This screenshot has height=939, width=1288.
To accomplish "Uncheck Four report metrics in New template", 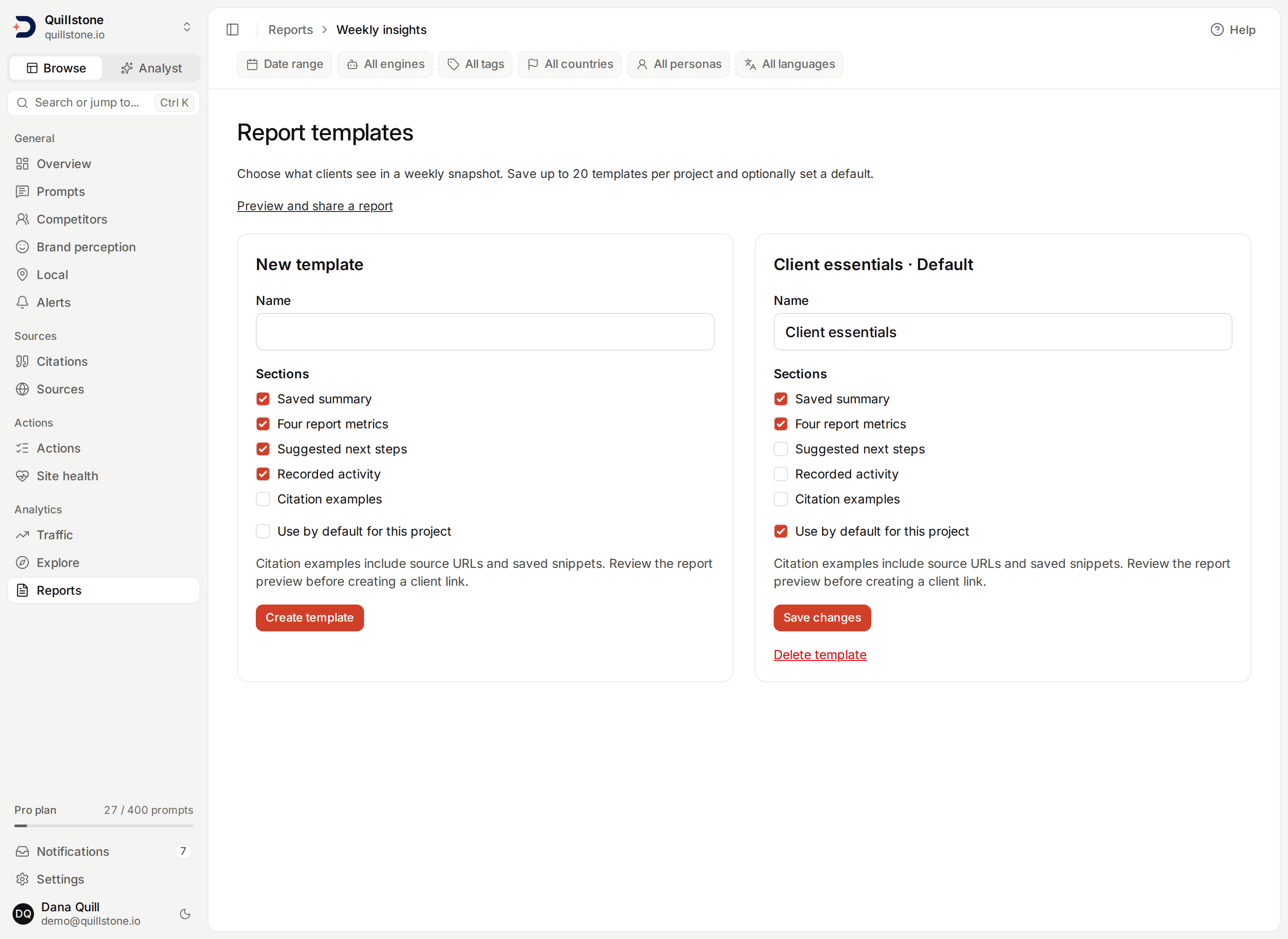I will coord(263,424).
